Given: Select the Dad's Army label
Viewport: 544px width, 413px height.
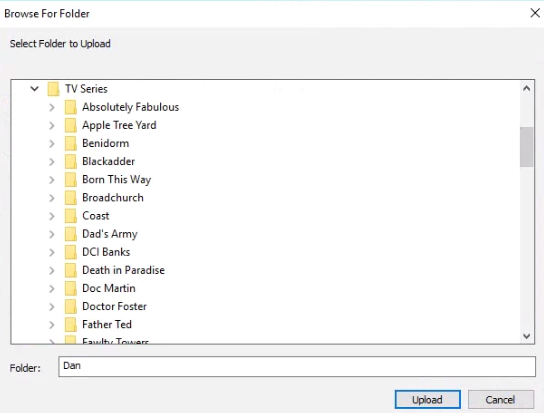Looking at the screenshot, I should (x=110, y=234).
